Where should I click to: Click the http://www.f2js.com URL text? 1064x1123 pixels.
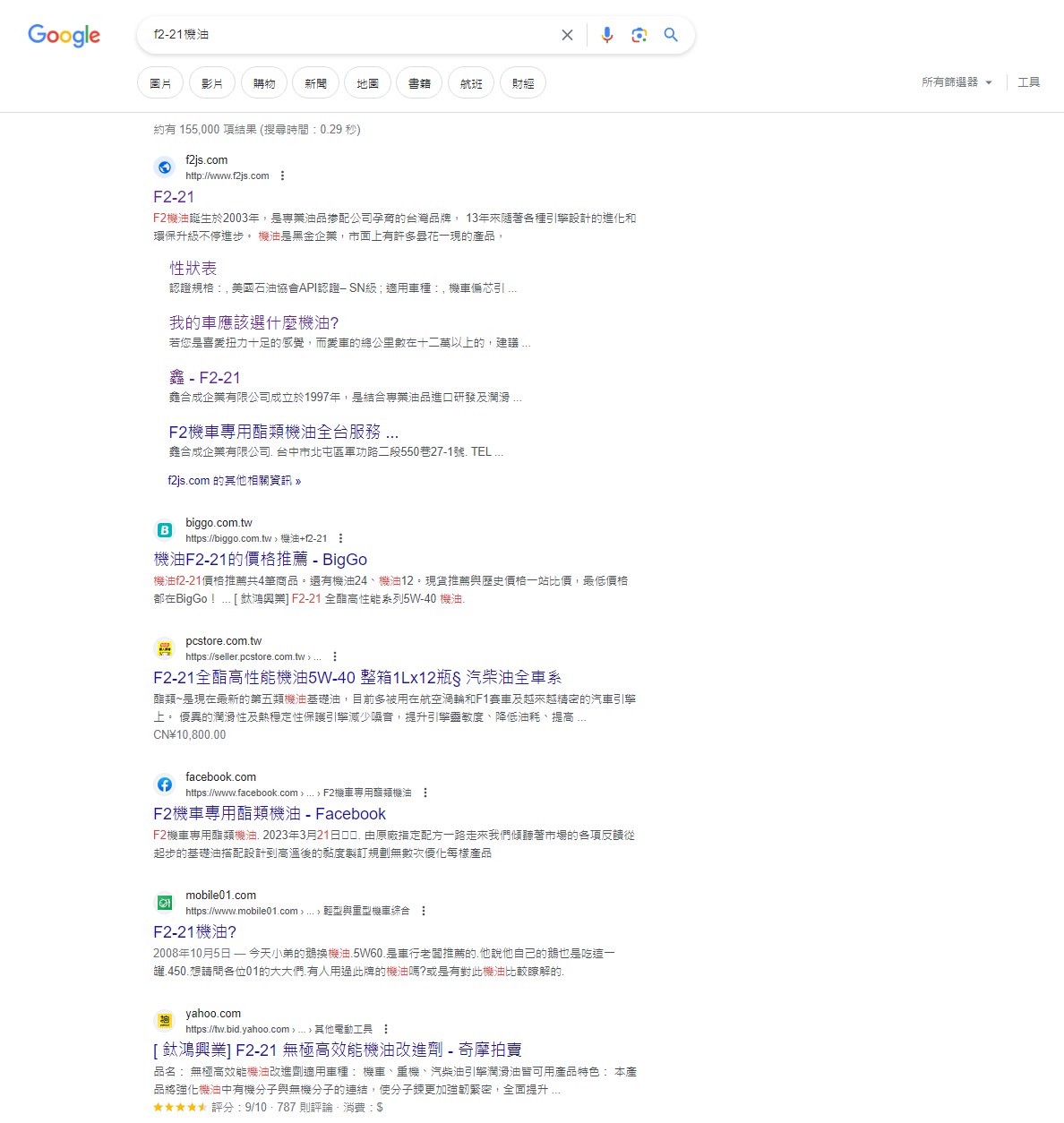[x=227, y=176]
